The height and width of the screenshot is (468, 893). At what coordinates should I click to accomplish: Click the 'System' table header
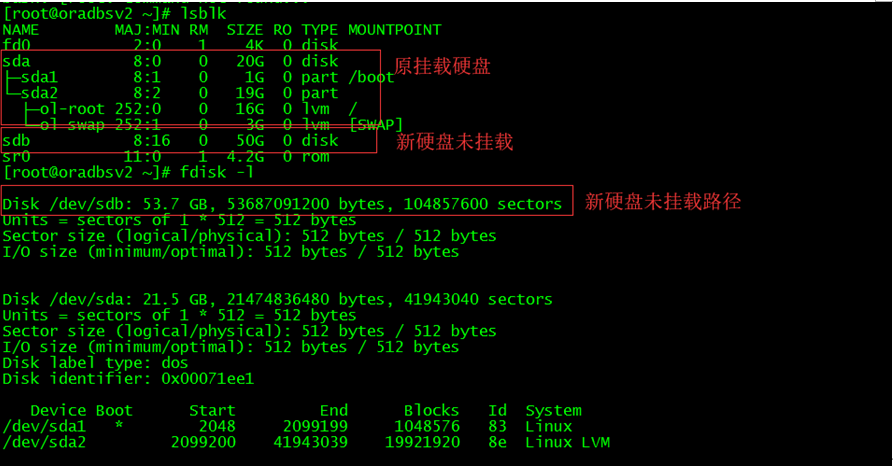point(554,410)
